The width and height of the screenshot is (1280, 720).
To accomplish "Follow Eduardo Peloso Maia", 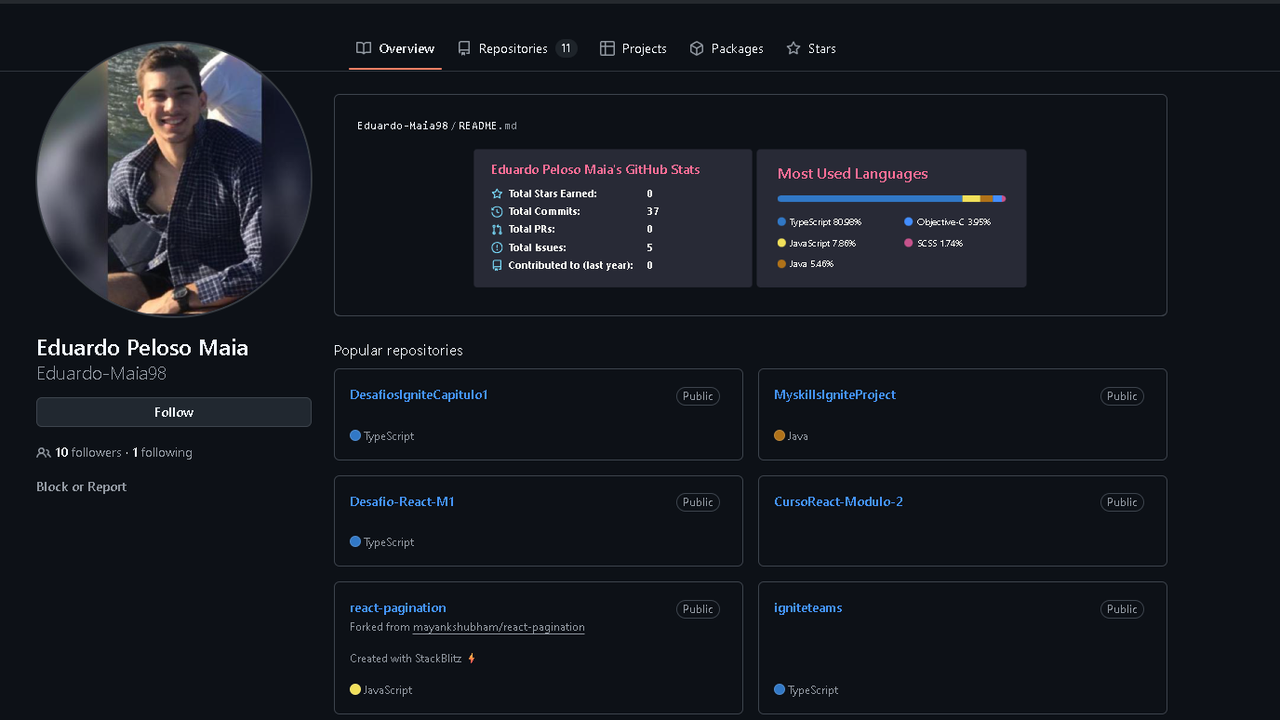I will 174,412.
